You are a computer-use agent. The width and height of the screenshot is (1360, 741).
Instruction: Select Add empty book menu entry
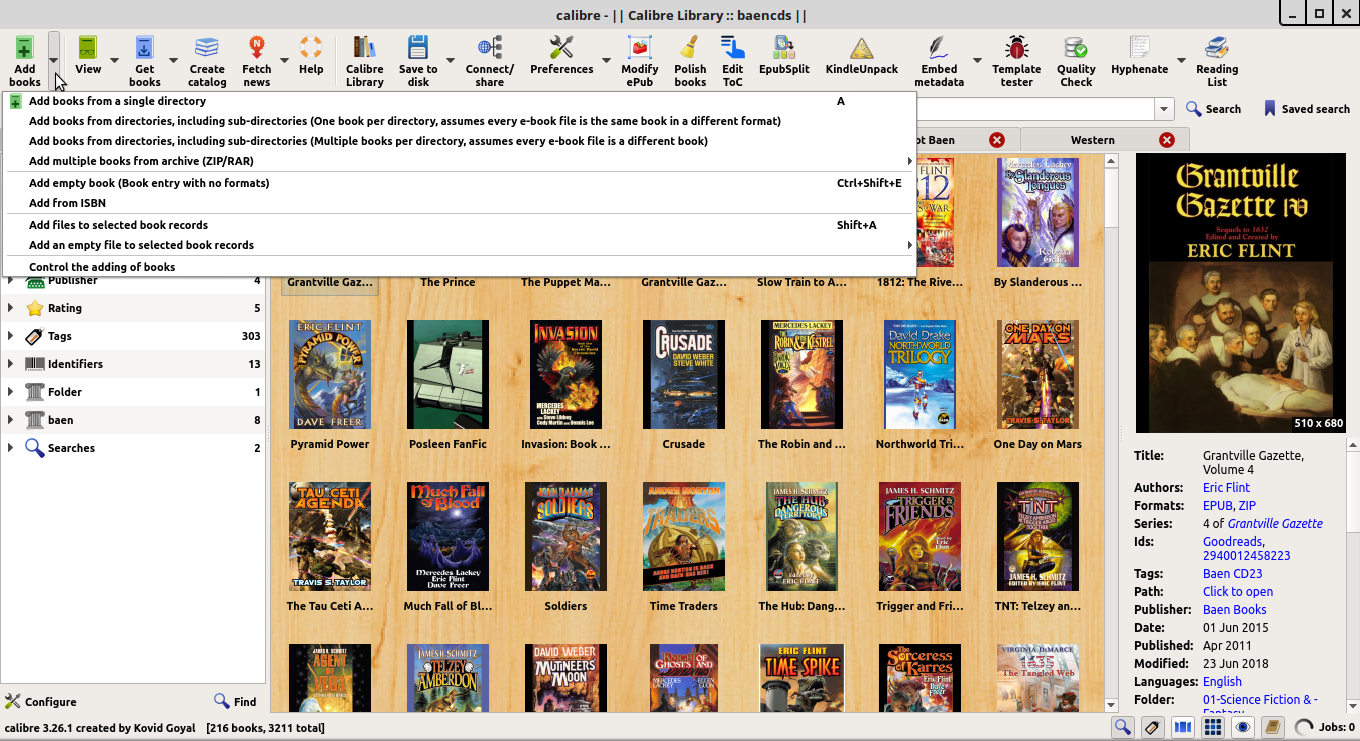pos(460,183)
